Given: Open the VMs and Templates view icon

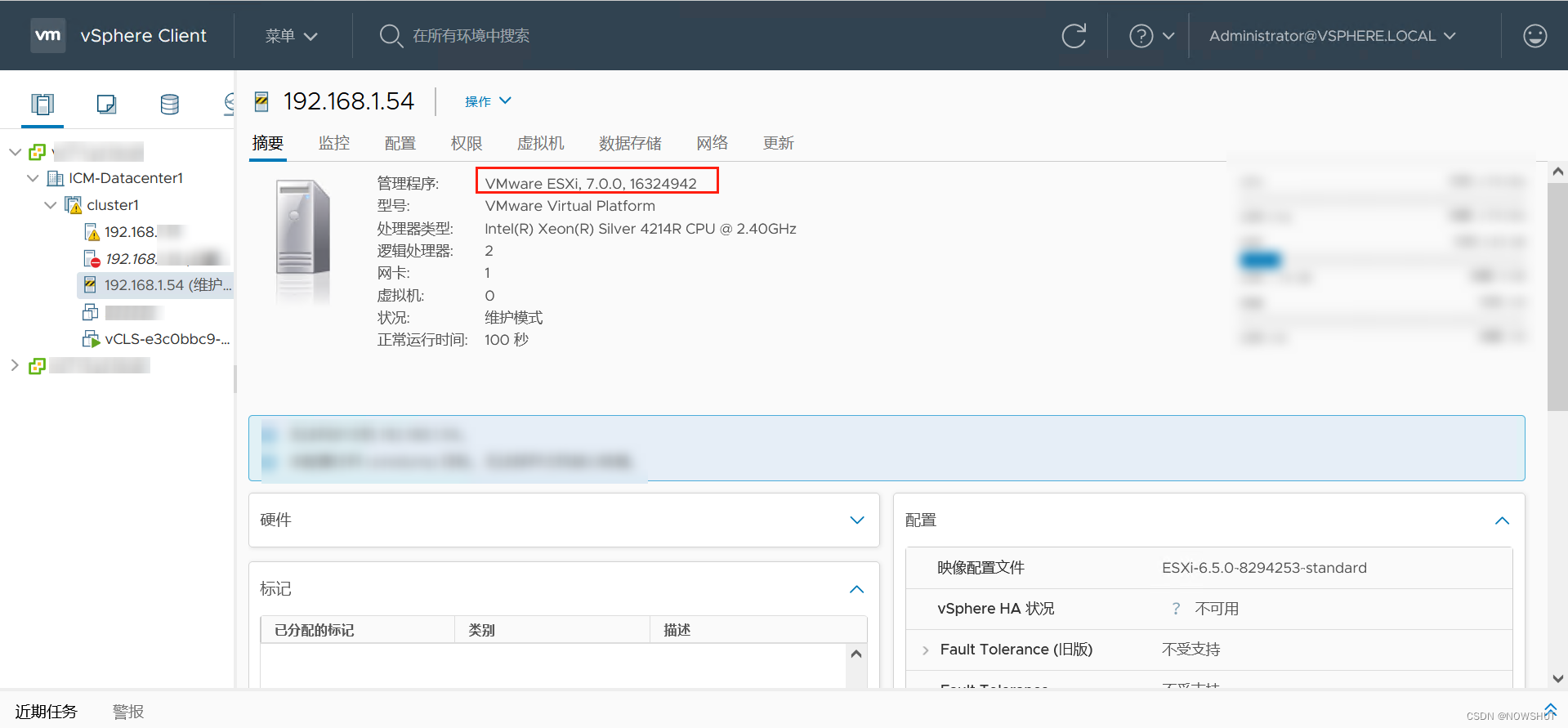Looking at the screenshot, I should [x=106, y=104].
